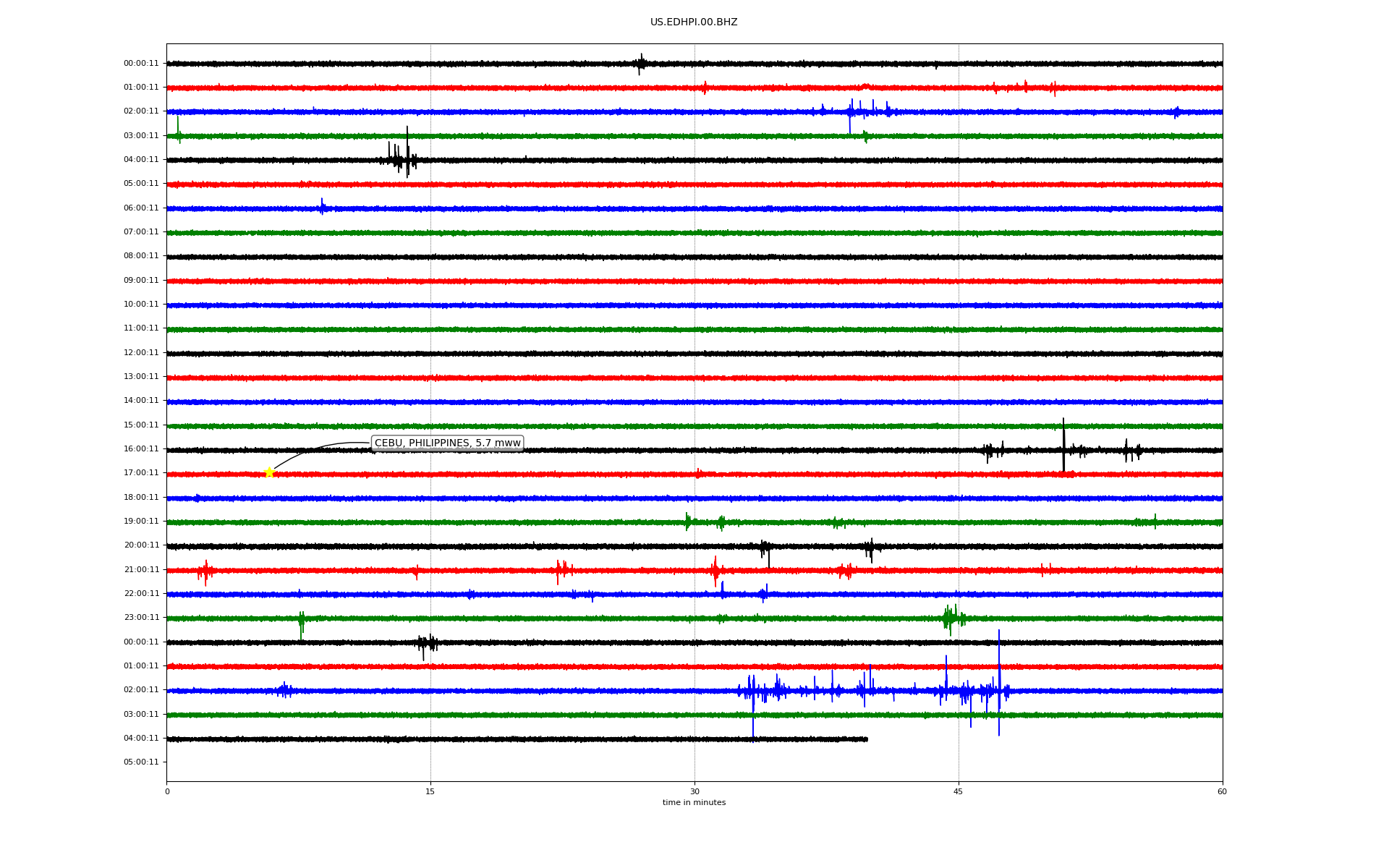Screen dimensions: 1389x868
Task: Click the 21:00:11 time label
Action: (141, 569)
